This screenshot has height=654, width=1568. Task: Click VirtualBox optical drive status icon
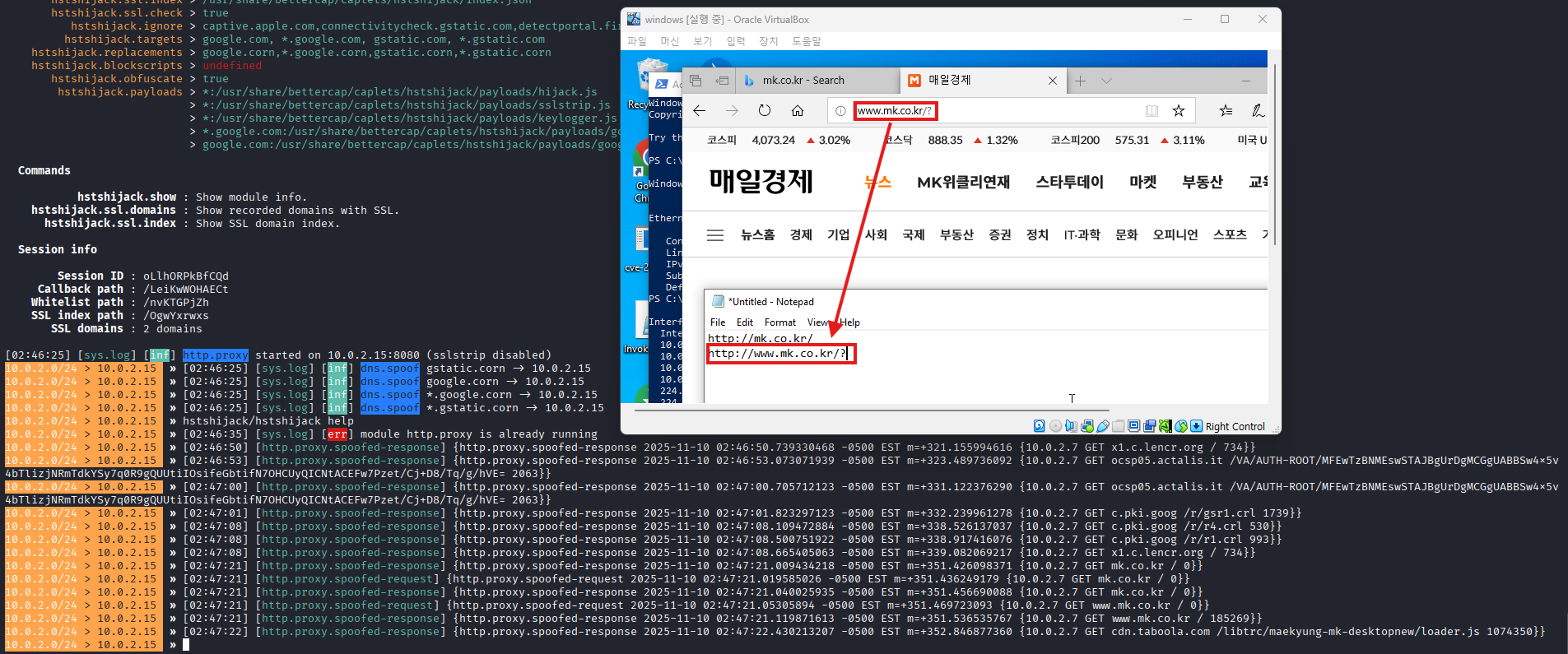[x=1055, y=426]
